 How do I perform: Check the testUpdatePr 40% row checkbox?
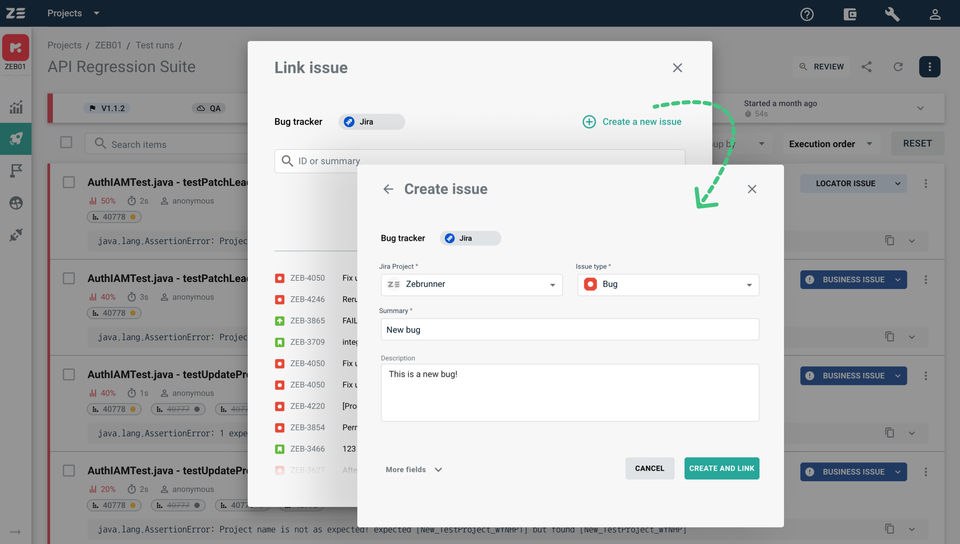(x=69, y=374)
